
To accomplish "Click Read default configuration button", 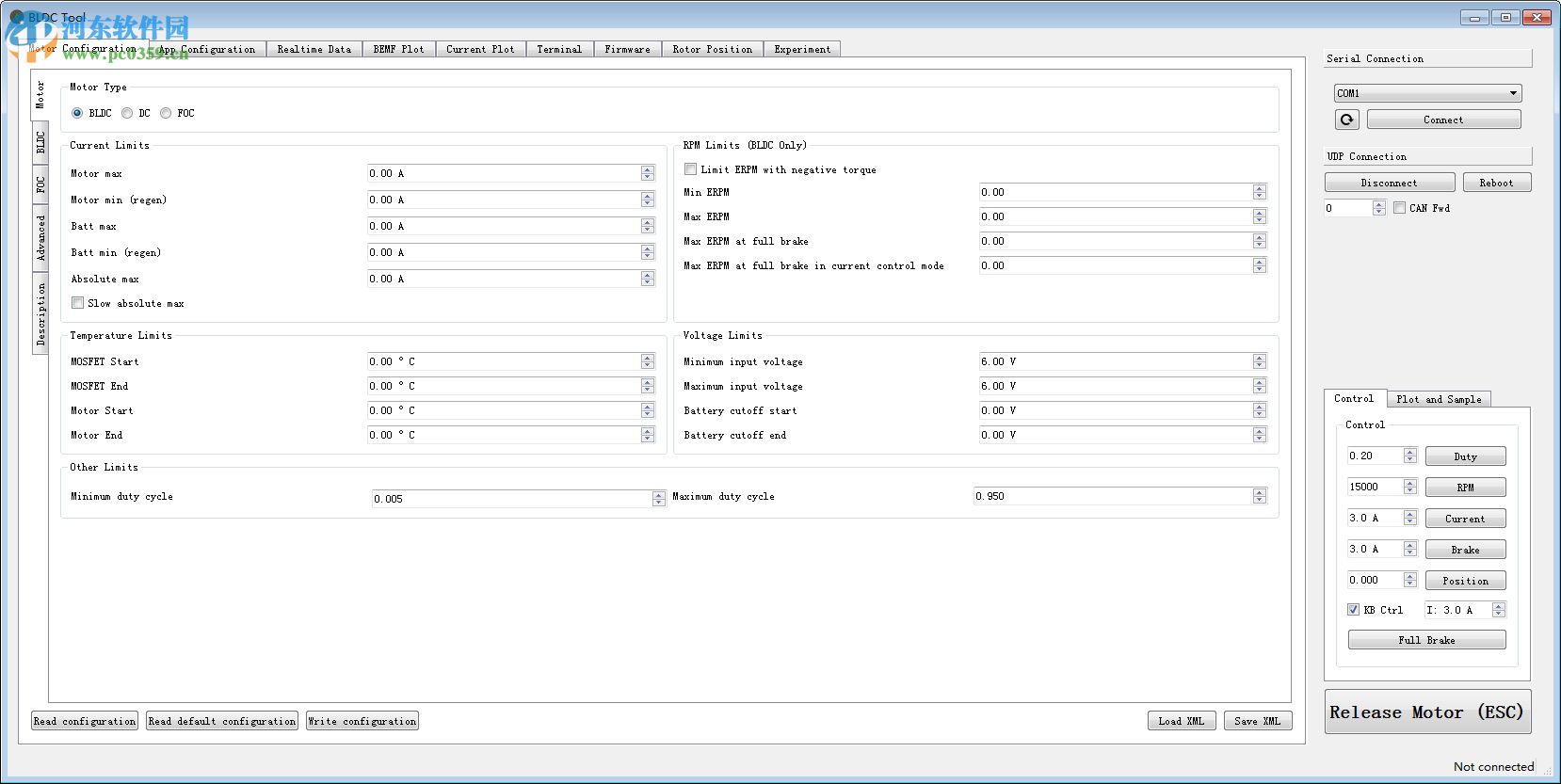I will (x=222, y=721).
